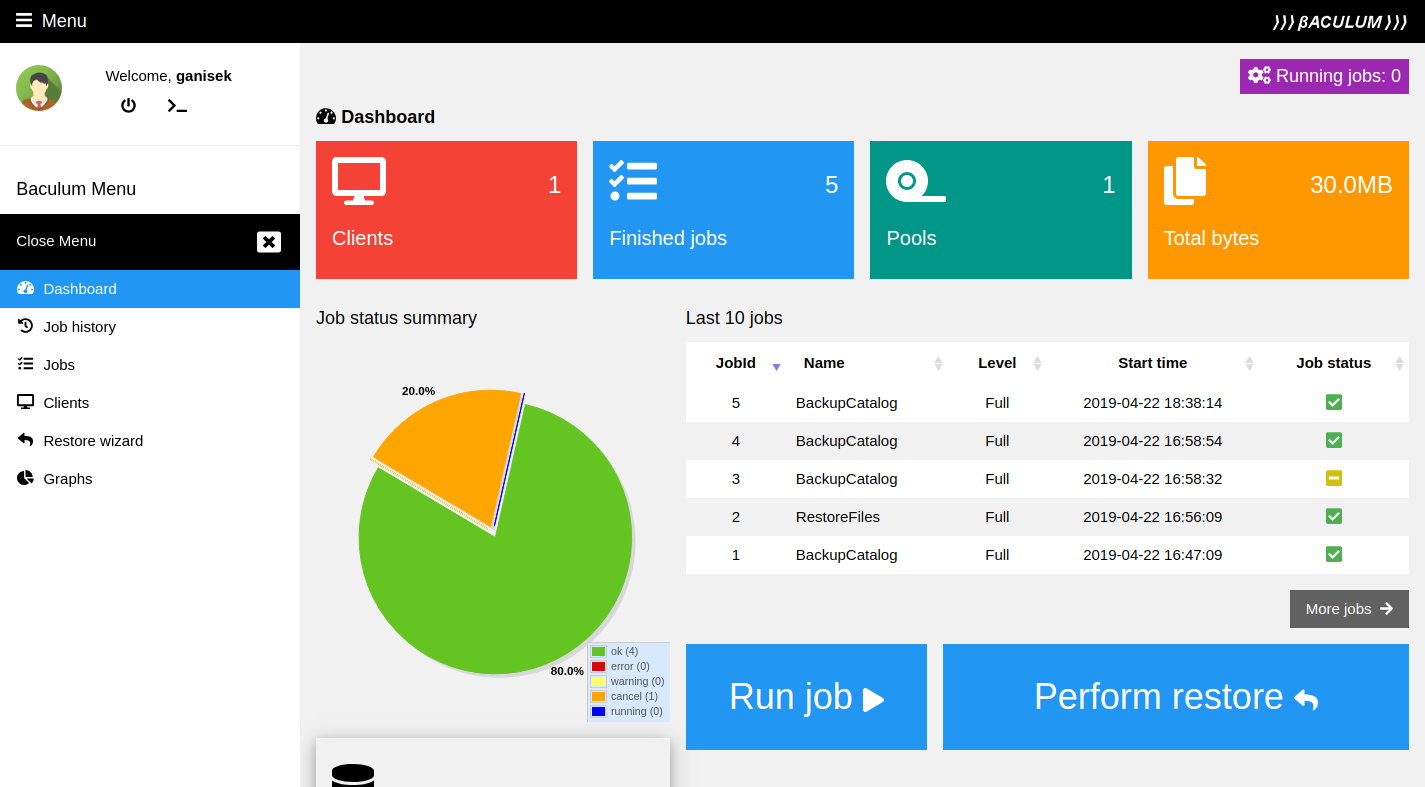The image size is (1425, 787).
Task: Click the Perform restore button
Action: (x=1176, y=697)
